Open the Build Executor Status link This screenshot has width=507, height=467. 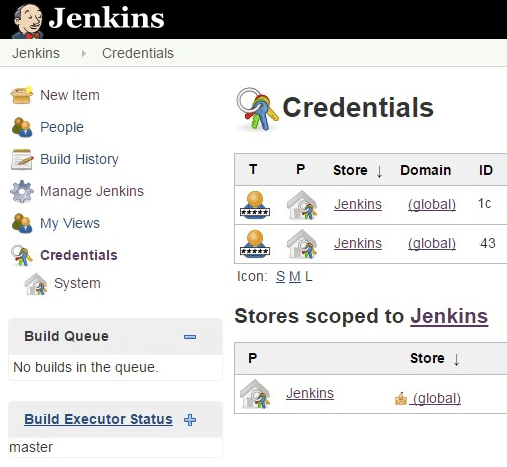coord(98,419)
